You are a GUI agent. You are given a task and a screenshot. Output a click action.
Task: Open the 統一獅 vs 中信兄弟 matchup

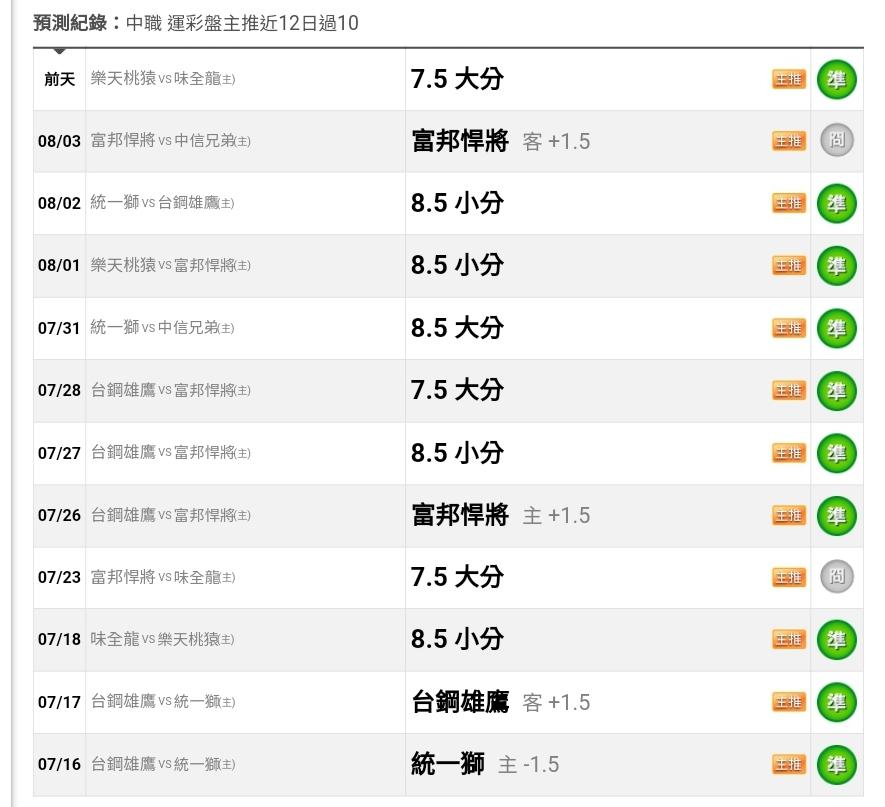pyautogui.click(x=163, y=327)
